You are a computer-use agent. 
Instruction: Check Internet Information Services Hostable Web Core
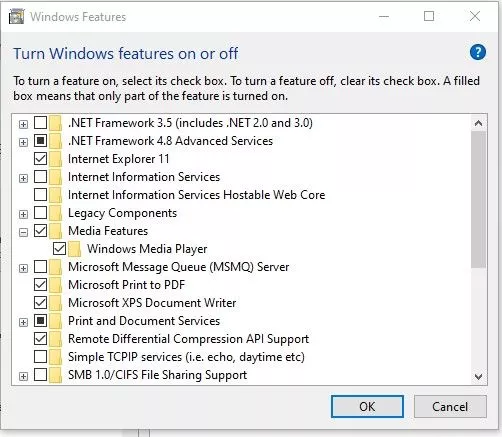coord(40,195)
